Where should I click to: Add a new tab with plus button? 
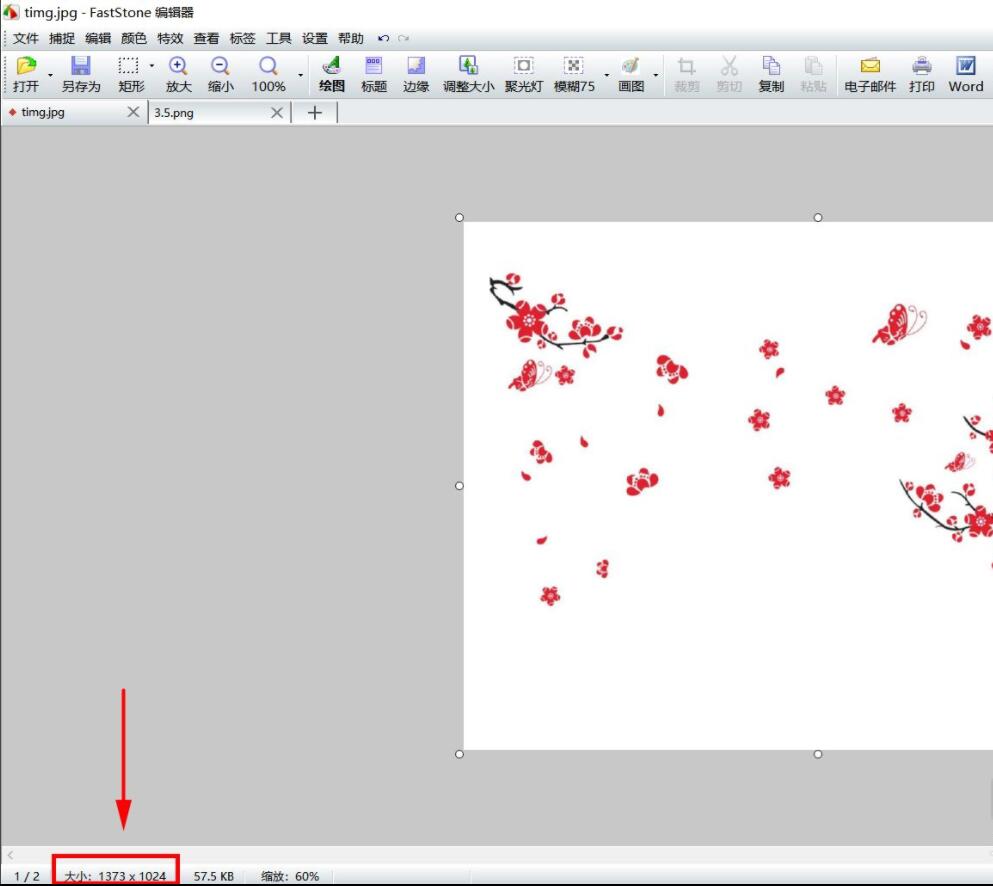pyautogui.click(x=315, y=113)
